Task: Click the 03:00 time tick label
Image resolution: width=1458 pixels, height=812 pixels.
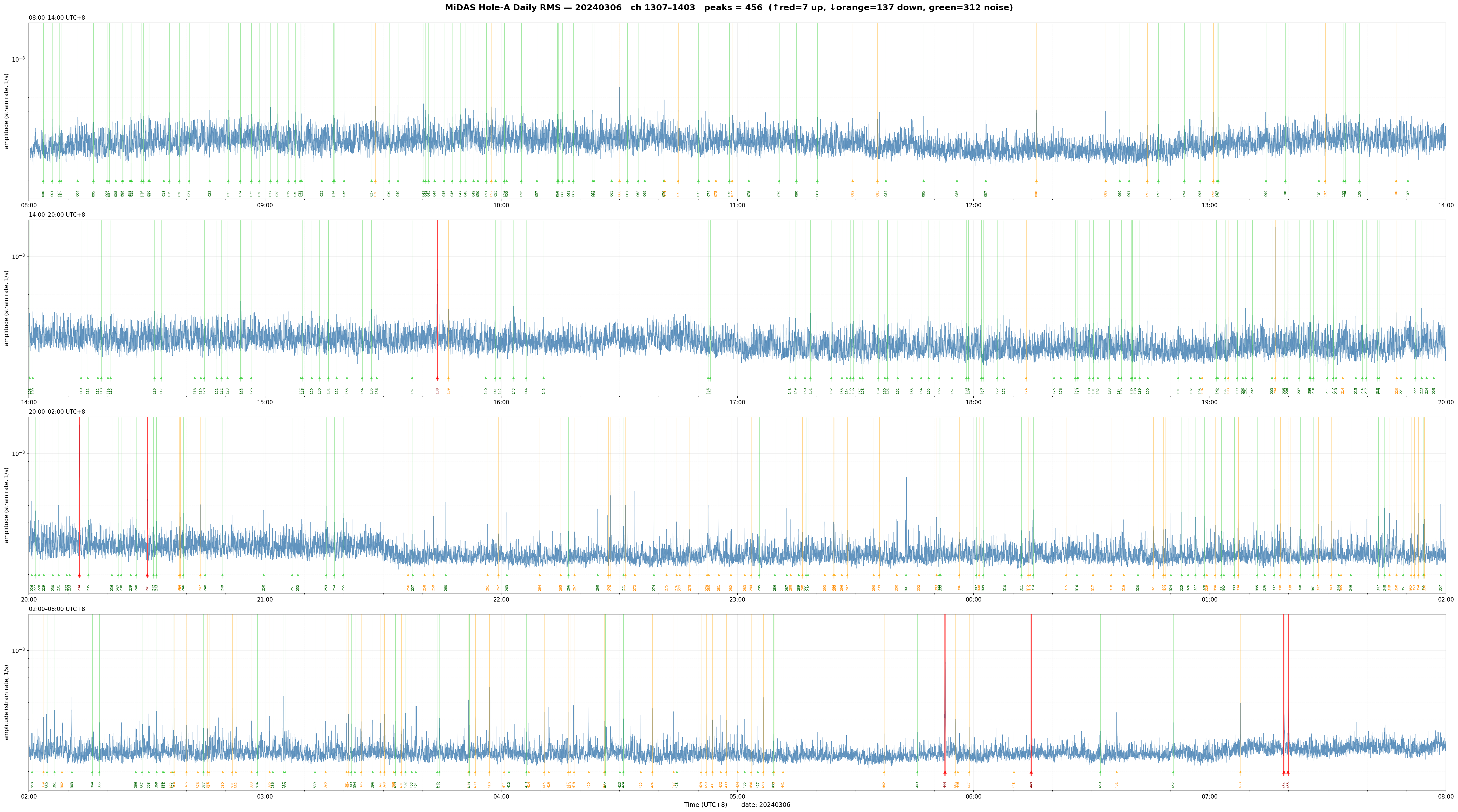Action: coord(265,796)
